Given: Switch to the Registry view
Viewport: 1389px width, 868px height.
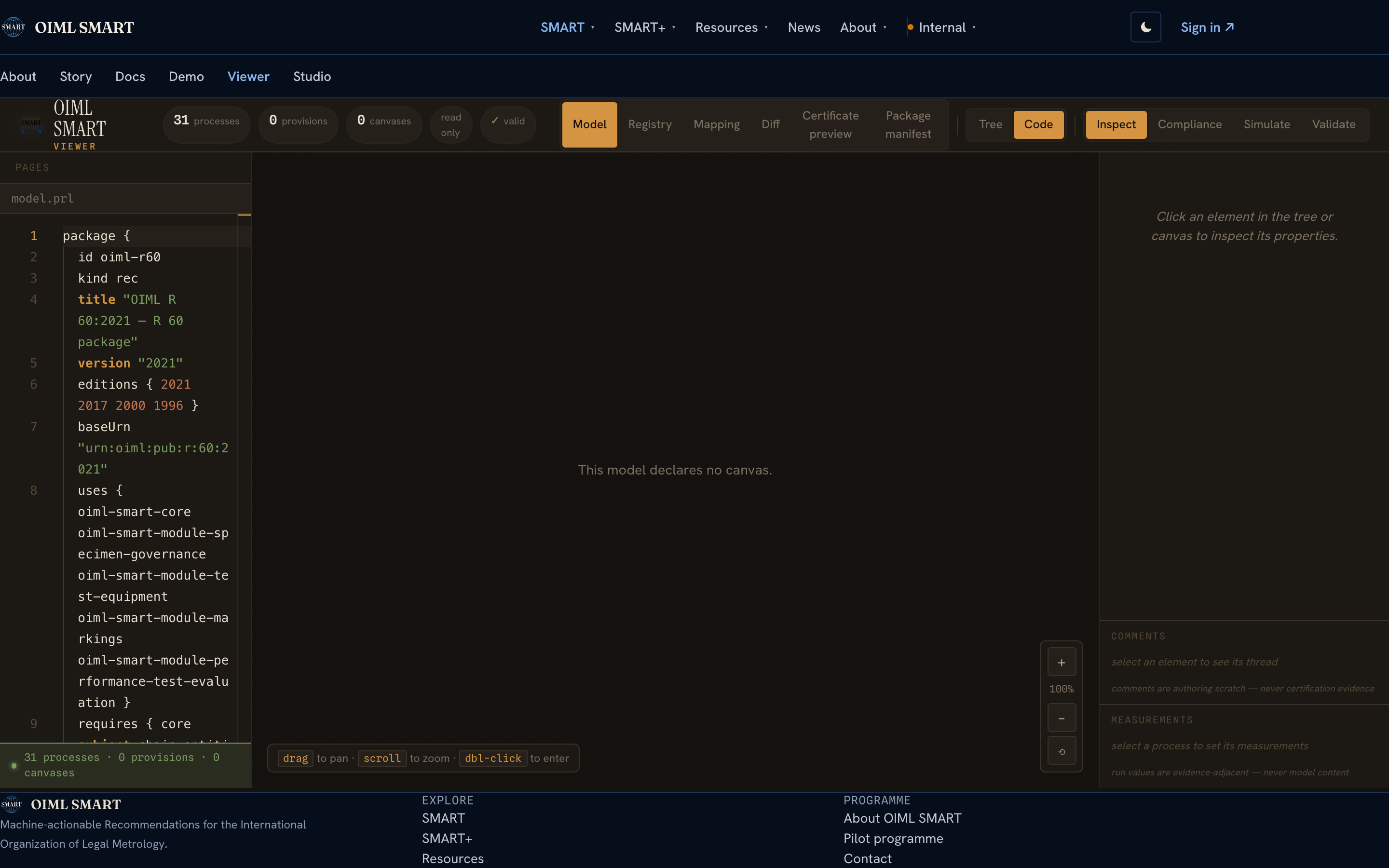Looking at the screenshot, I should 650,124.
